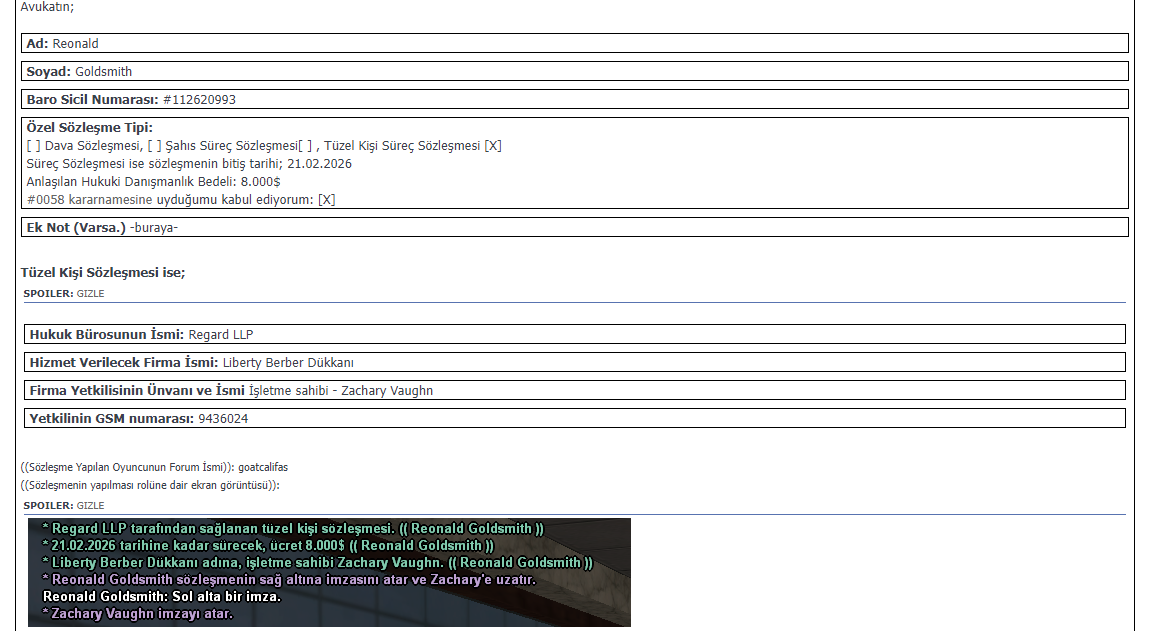Screen dimensions: 1161x631
Task: Click the Avukatın; heading text
Action: pyautogui.click(x=47, y=7)
